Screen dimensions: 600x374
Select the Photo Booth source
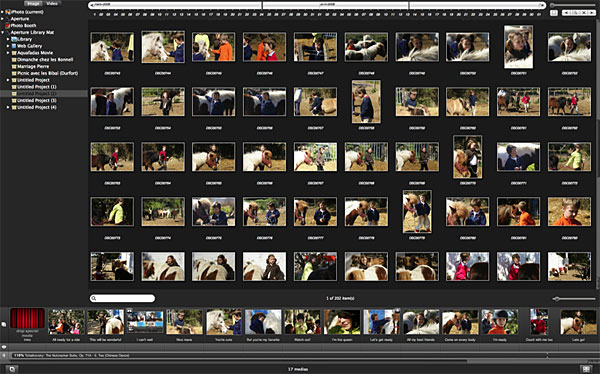coord(23,26)
